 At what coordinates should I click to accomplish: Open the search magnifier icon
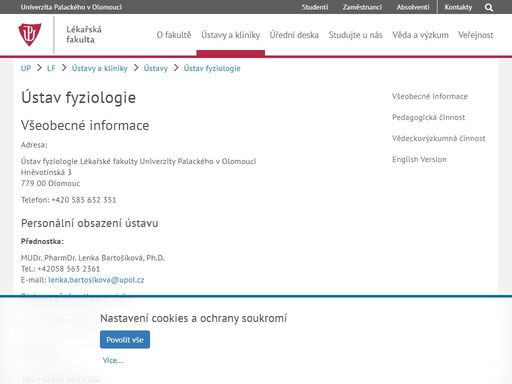(489, 7)
